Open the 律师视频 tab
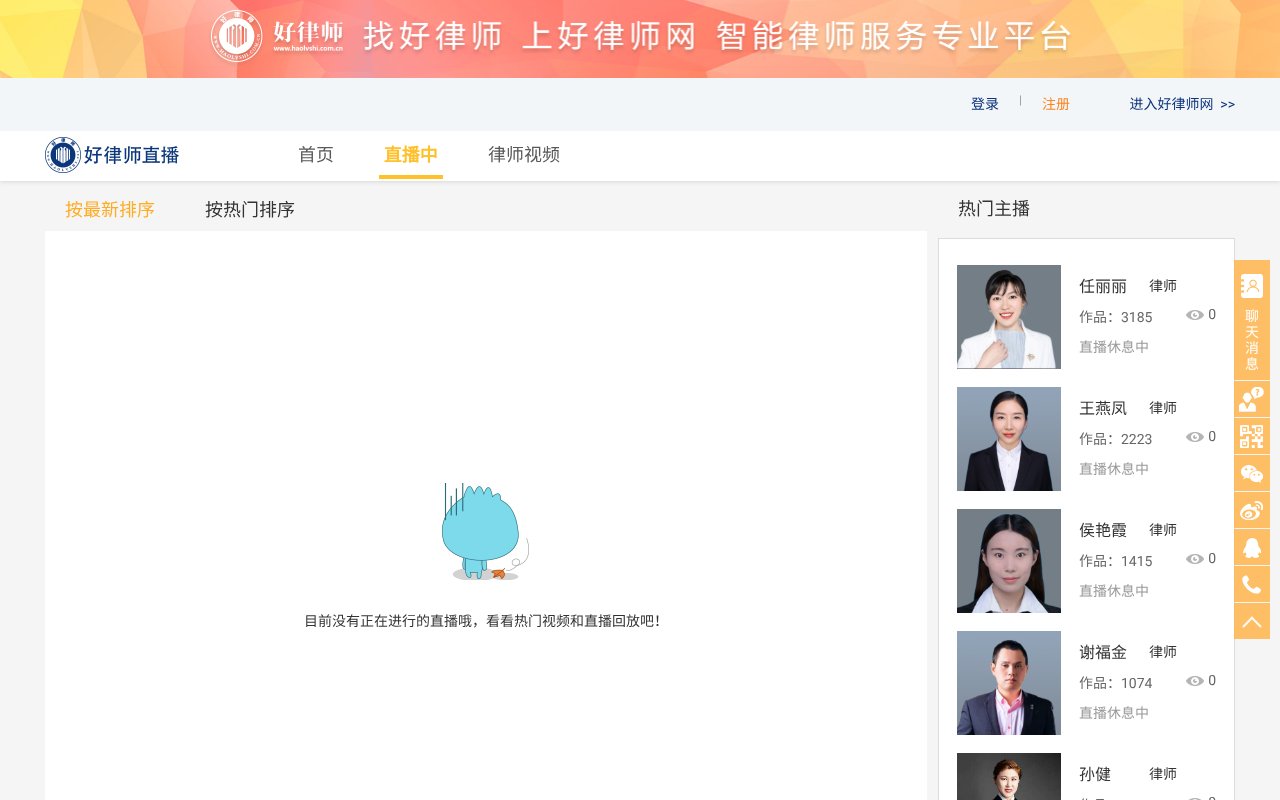1280x800 pixels. (523, 155)
